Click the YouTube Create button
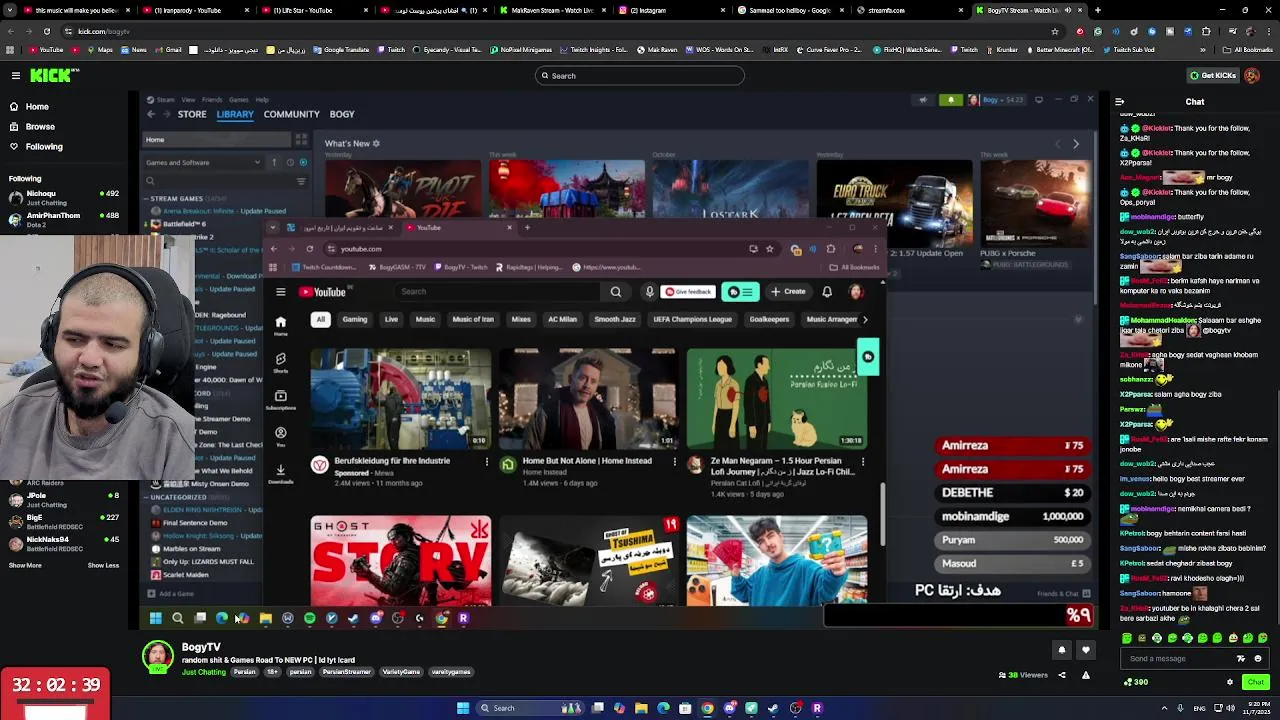 coord(788,292)
